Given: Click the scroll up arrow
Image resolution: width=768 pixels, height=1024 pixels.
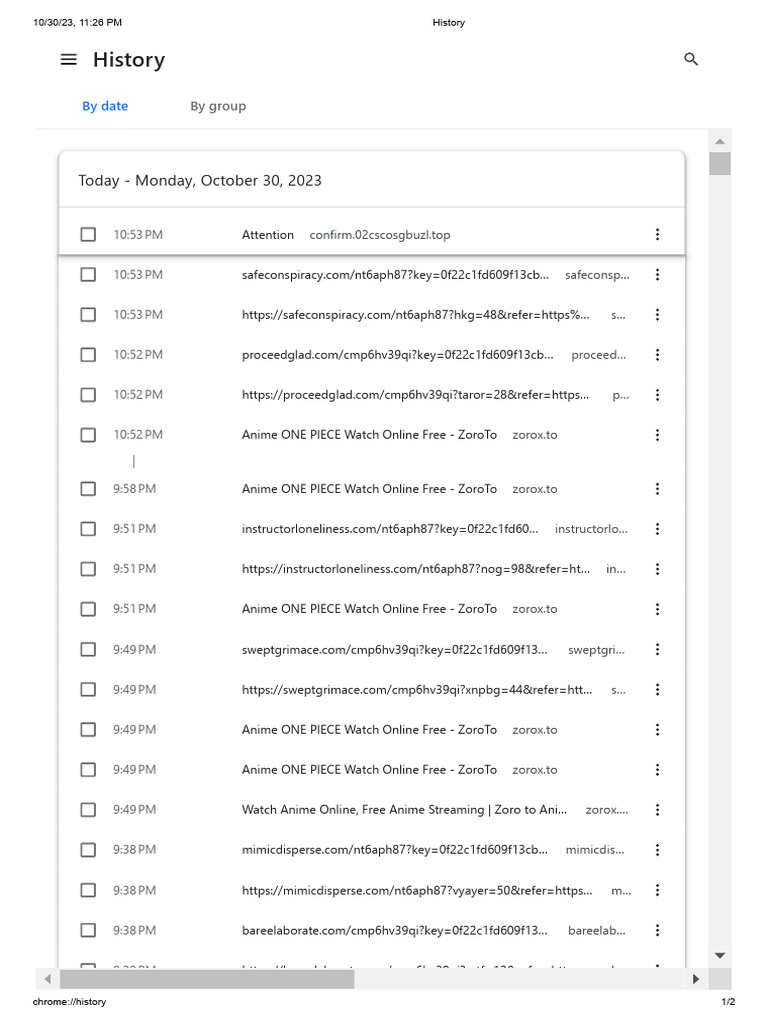Looking at the screenshot, I should coord(720,141).
